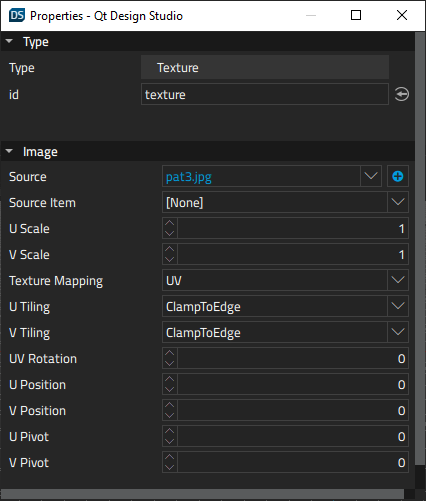Click the pat3.jpg source field
The height and width of the screenshot is (501, 426).
(261, 176)
